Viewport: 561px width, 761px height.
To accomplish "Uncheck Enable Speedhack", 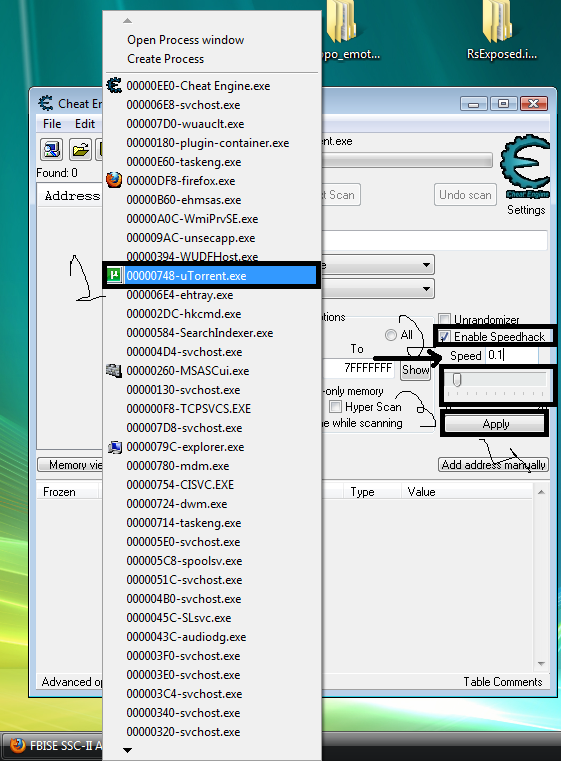I will tap(445, 336).
